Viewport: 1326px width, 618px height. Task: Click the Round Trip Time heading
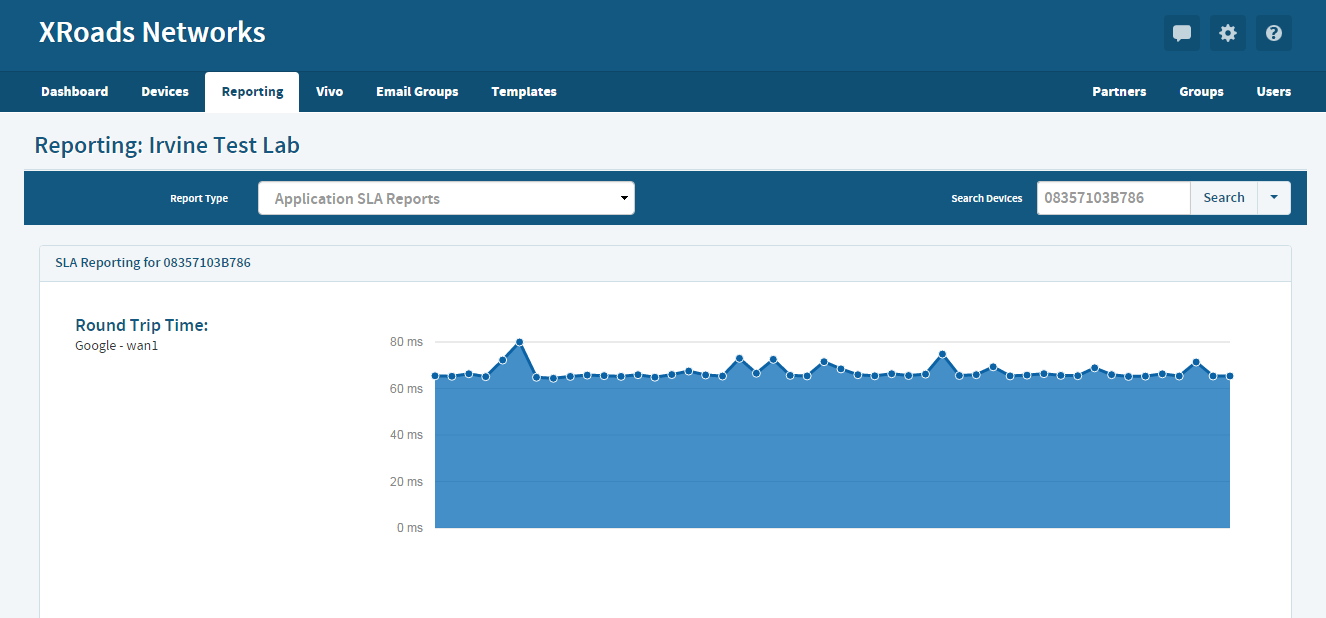[x=142, y=326]
